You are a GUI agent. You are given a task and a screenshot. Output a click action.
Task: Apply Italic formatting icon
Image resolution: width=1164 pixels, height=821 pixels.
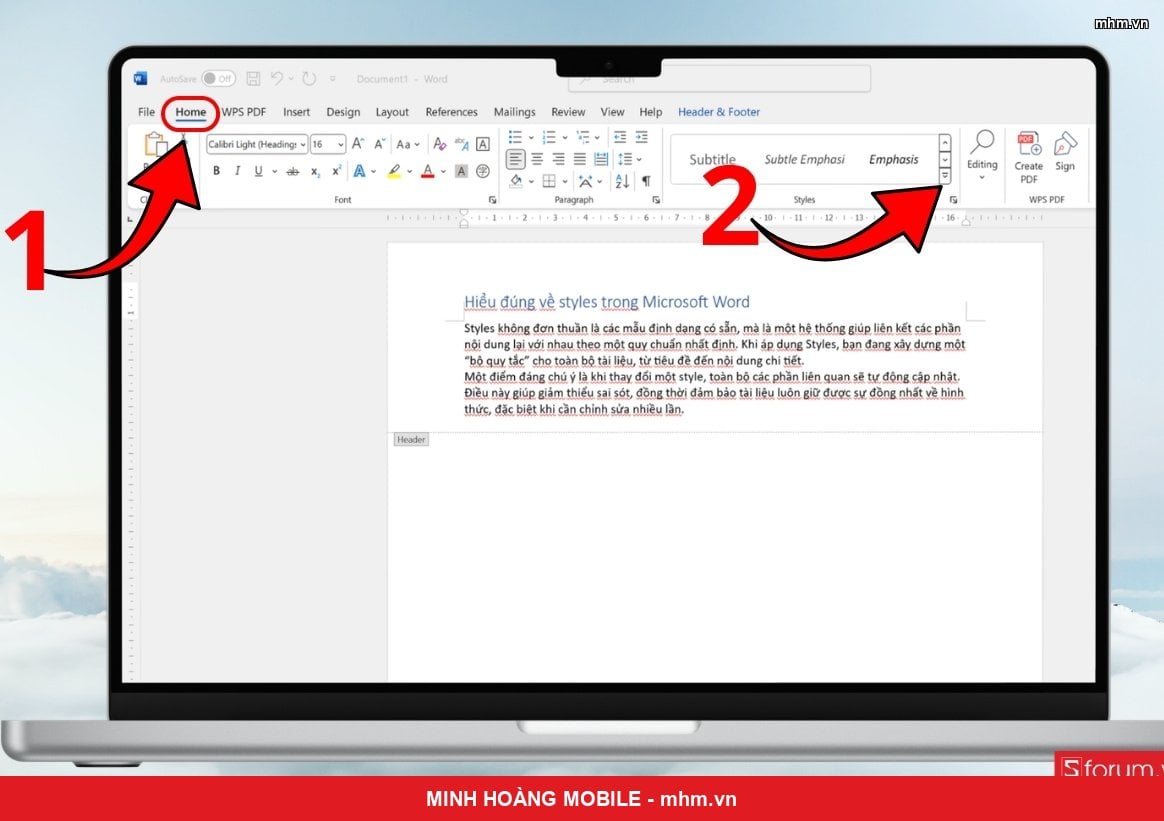click(237, 171)
